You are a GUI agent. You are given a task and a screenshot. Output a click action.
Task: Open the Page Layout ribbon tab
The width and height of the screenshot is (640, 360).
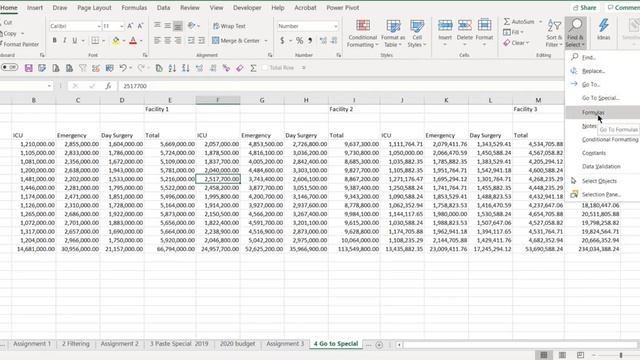click(x=94, y=8)
